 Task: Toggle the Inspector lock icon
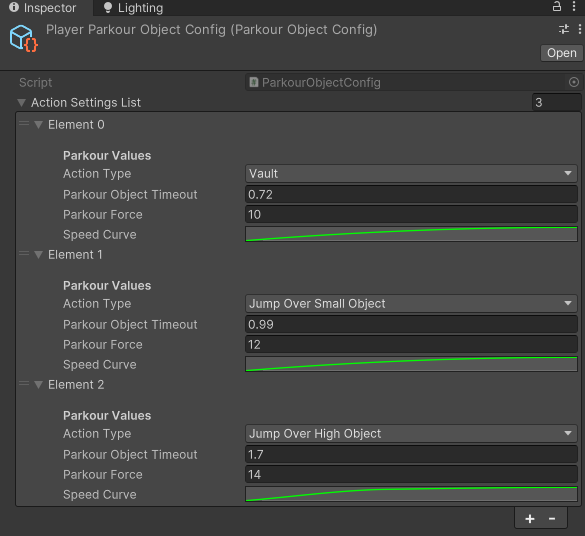[x=557, y=6]
